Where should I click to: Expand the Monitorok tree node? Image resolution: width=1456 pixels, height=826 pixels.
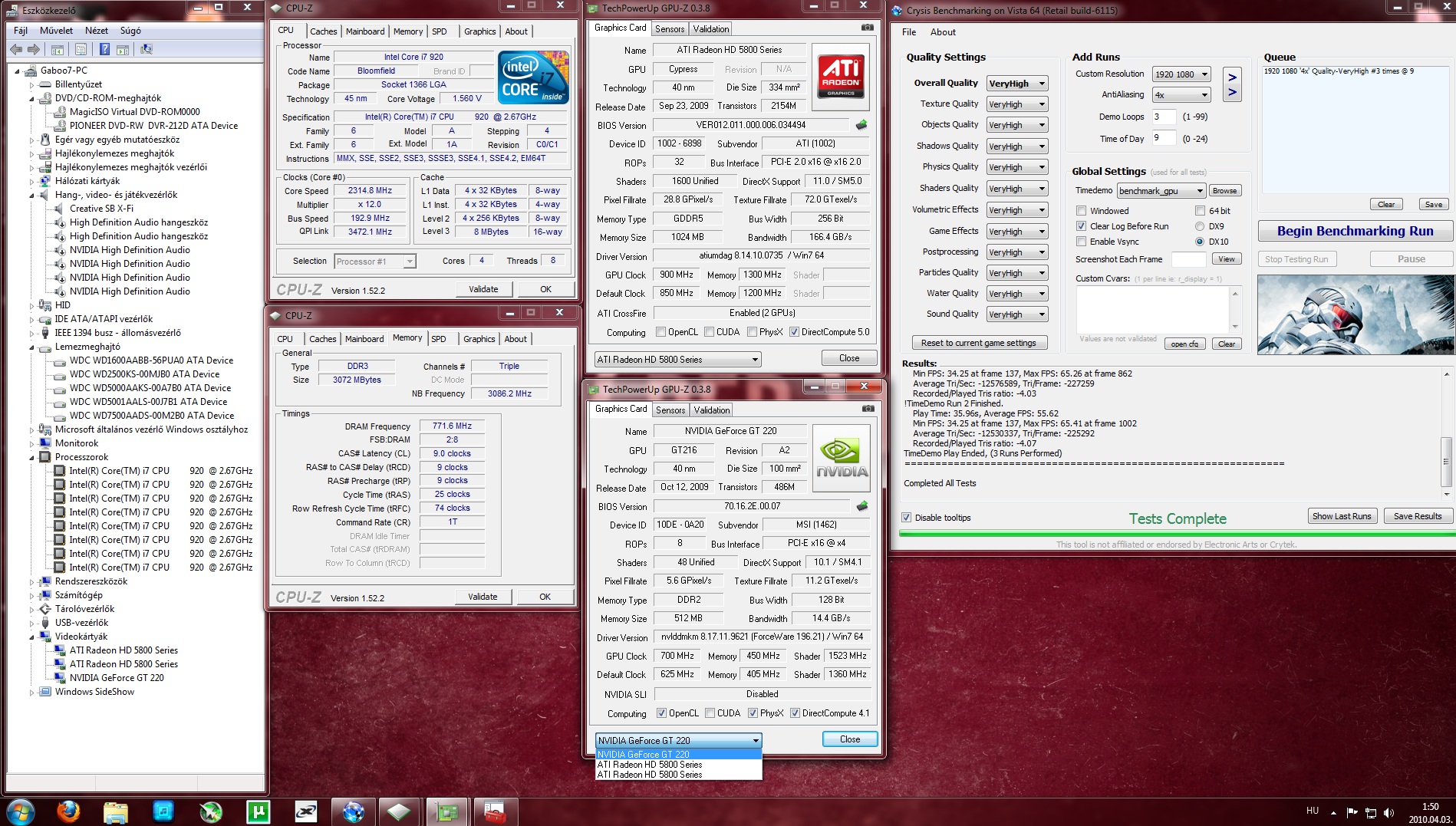click(x=32, y=443)
